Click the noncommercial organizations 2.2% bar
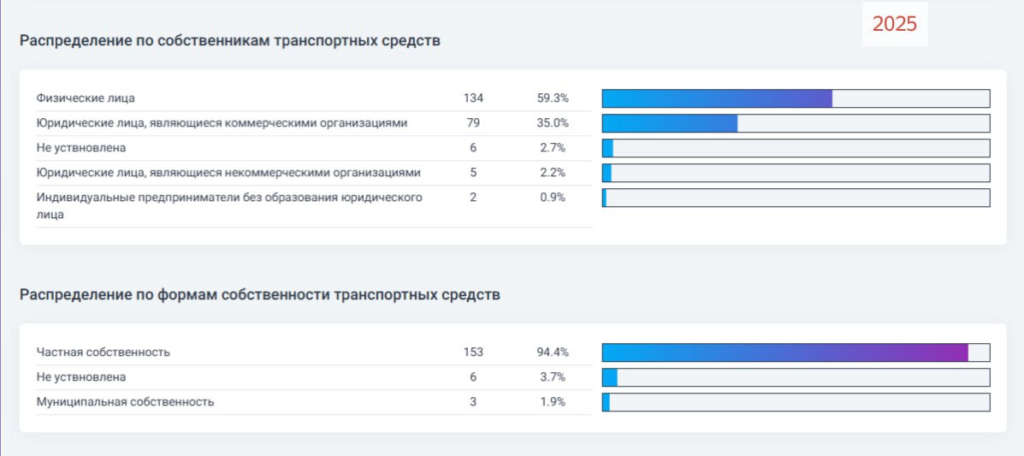 [x=795, y=173]
